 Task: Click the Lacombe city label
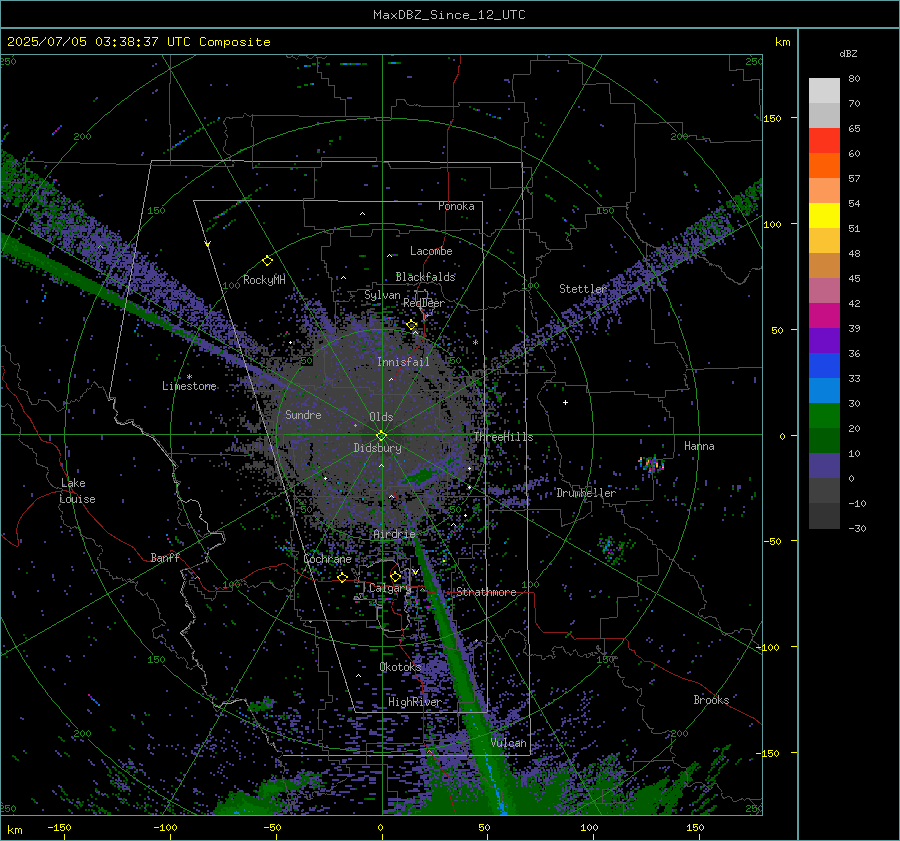(431, 251)
